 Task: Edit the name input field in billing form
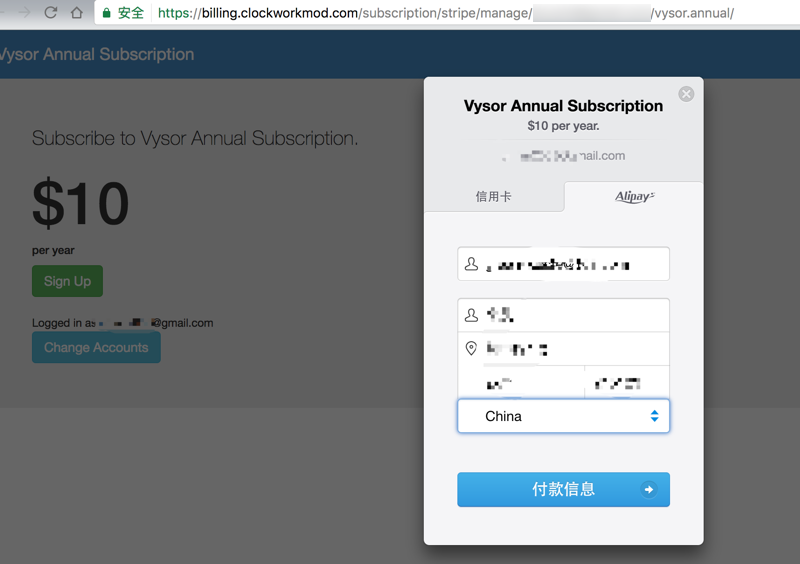(x=563, y=315)
